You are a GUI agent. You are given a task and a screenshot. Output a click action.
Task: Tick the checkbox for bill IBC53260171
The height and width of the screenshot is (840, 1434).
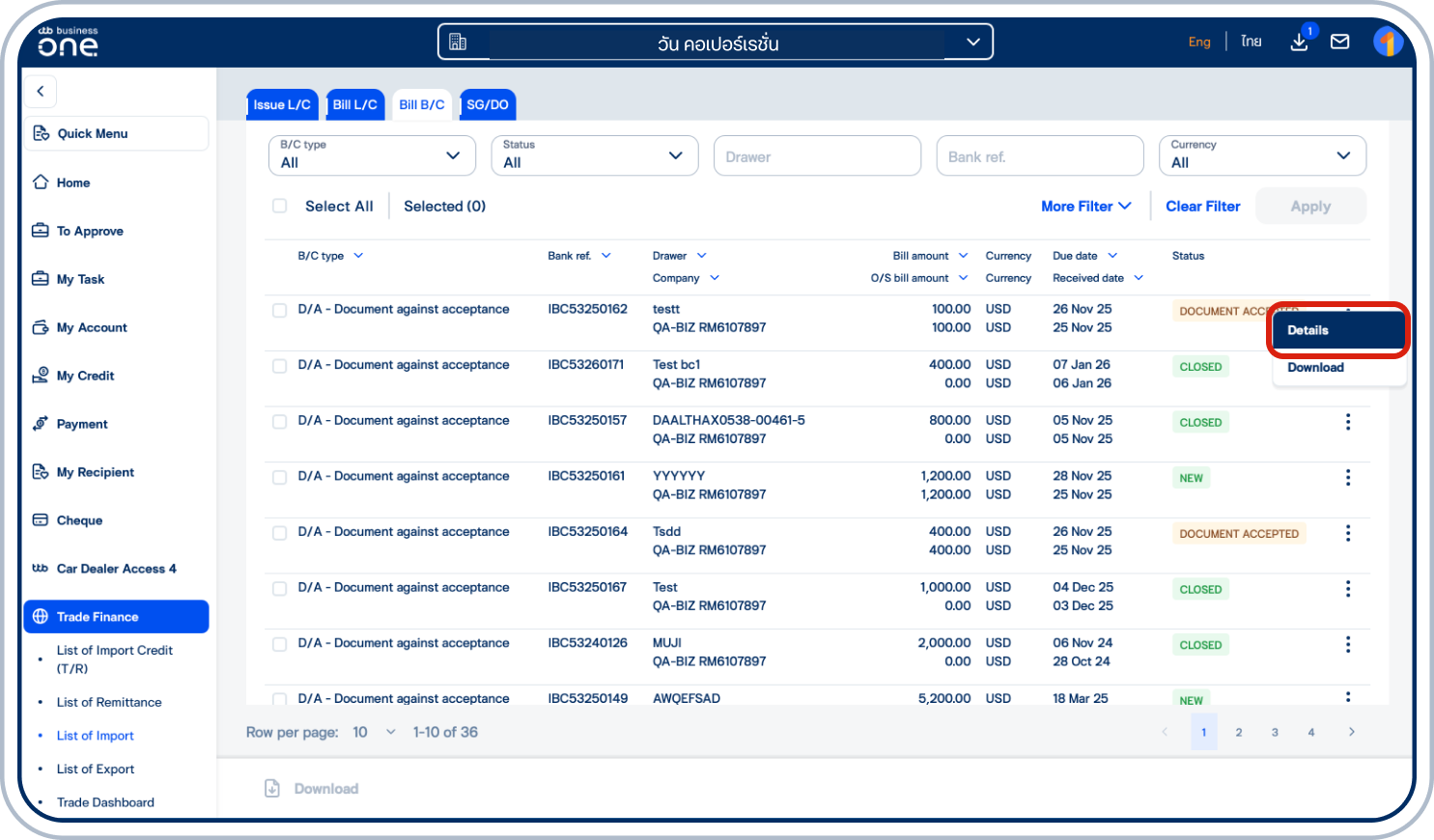(280, 366)
